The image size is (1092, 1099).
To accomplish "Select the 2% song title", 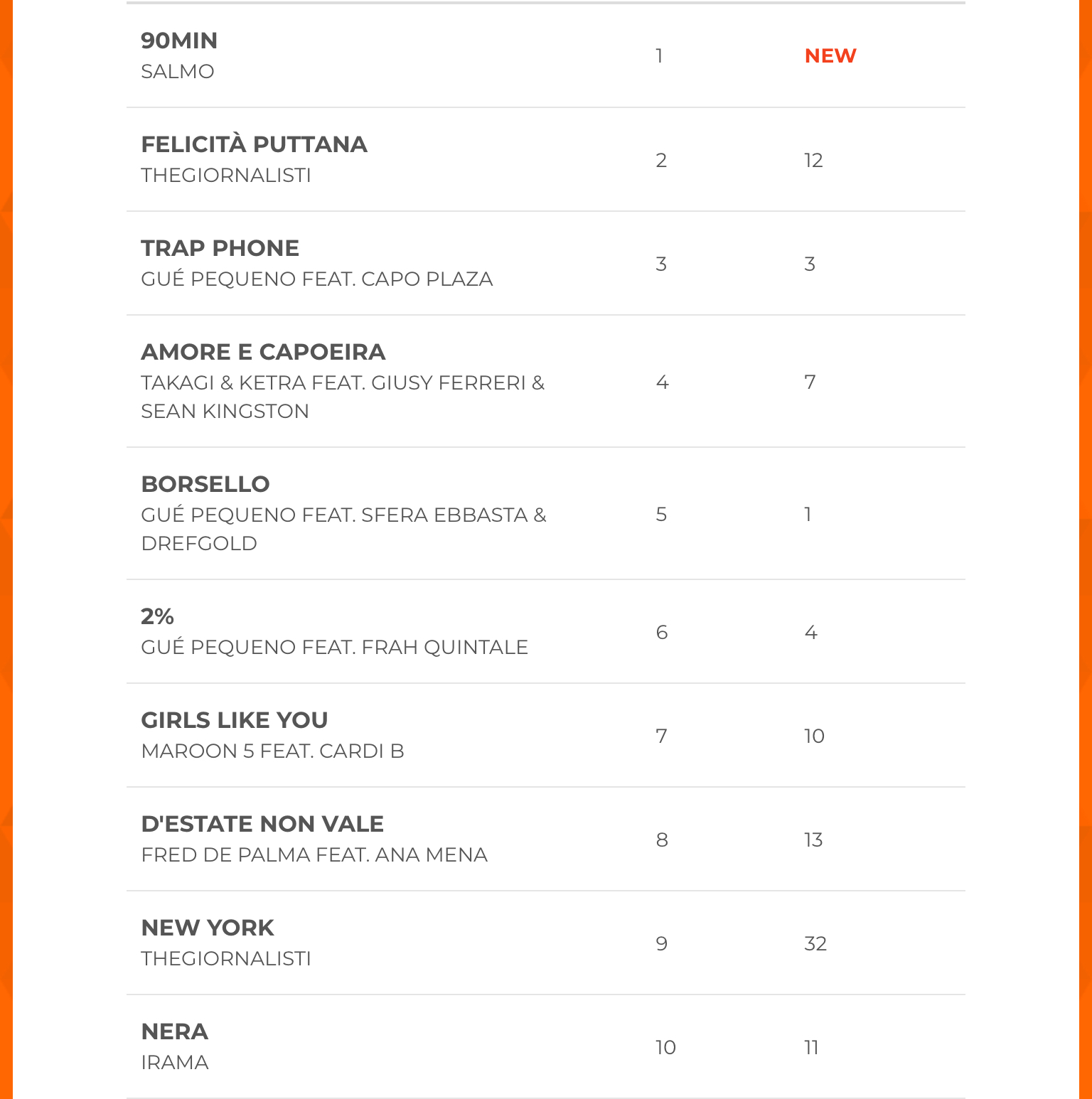I will (157, 616).
